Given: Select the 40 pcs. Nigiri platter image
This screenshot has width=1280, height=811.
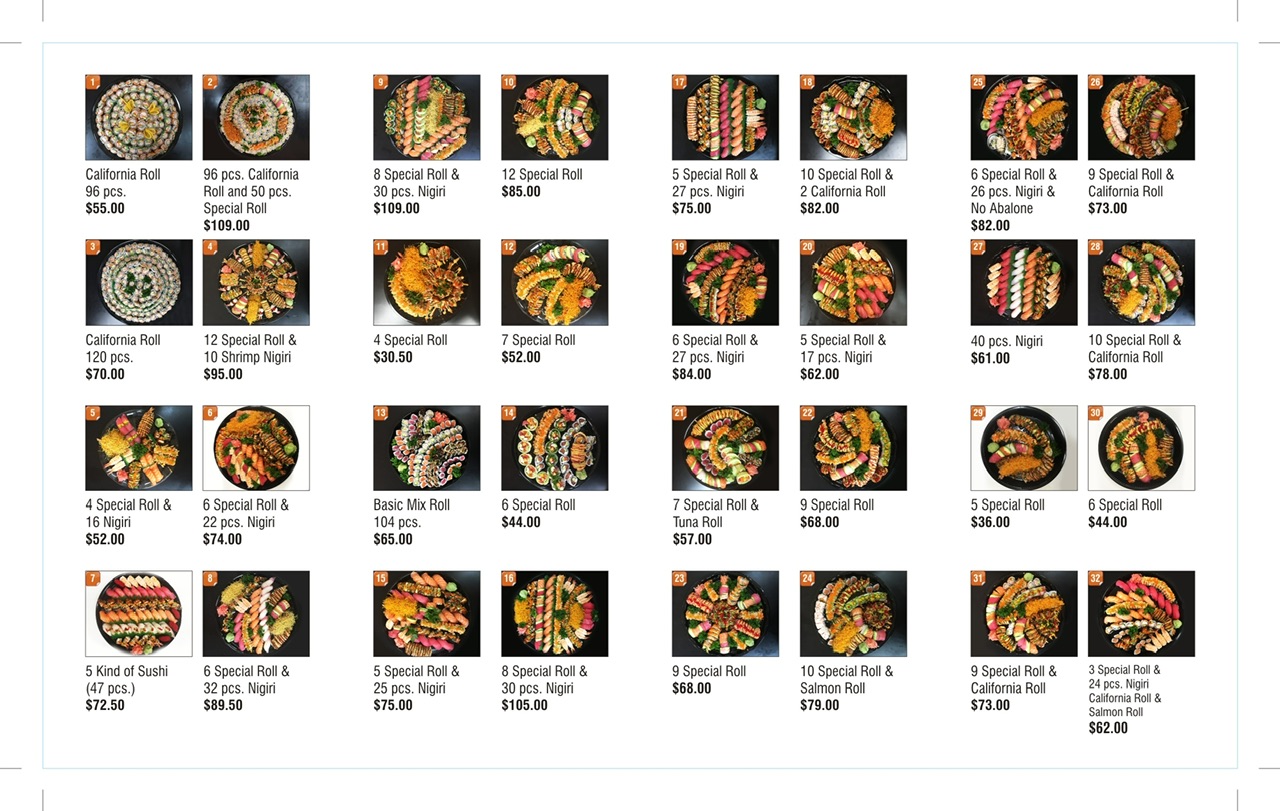Looking at the screenshot, I should (1024, 283).
